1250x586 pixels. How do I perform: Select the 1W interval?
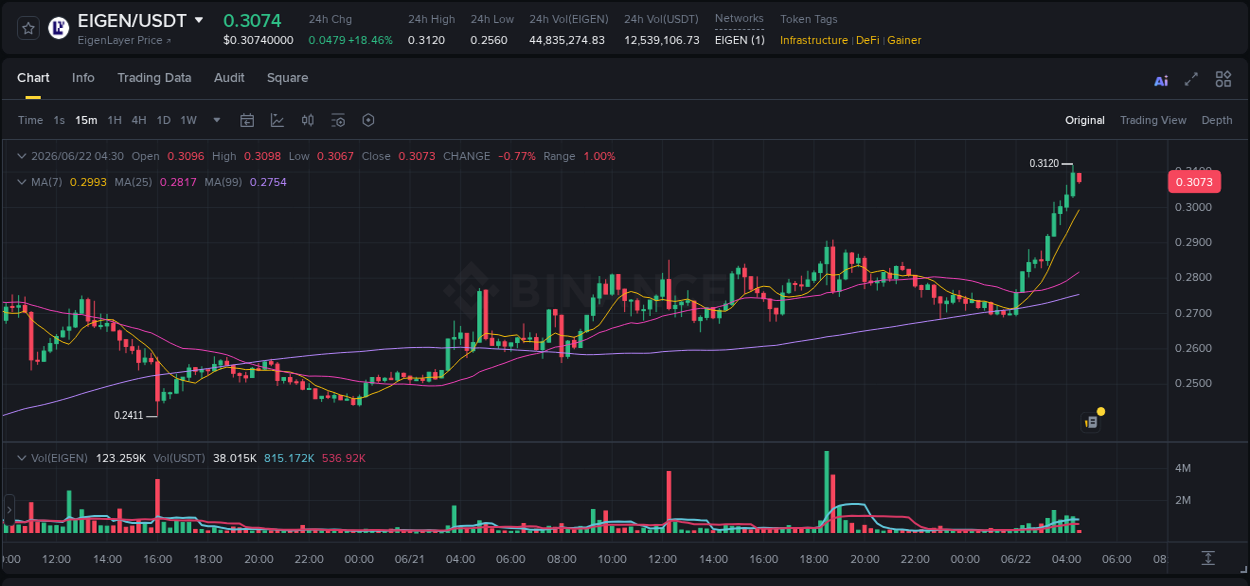click(188, 120)
